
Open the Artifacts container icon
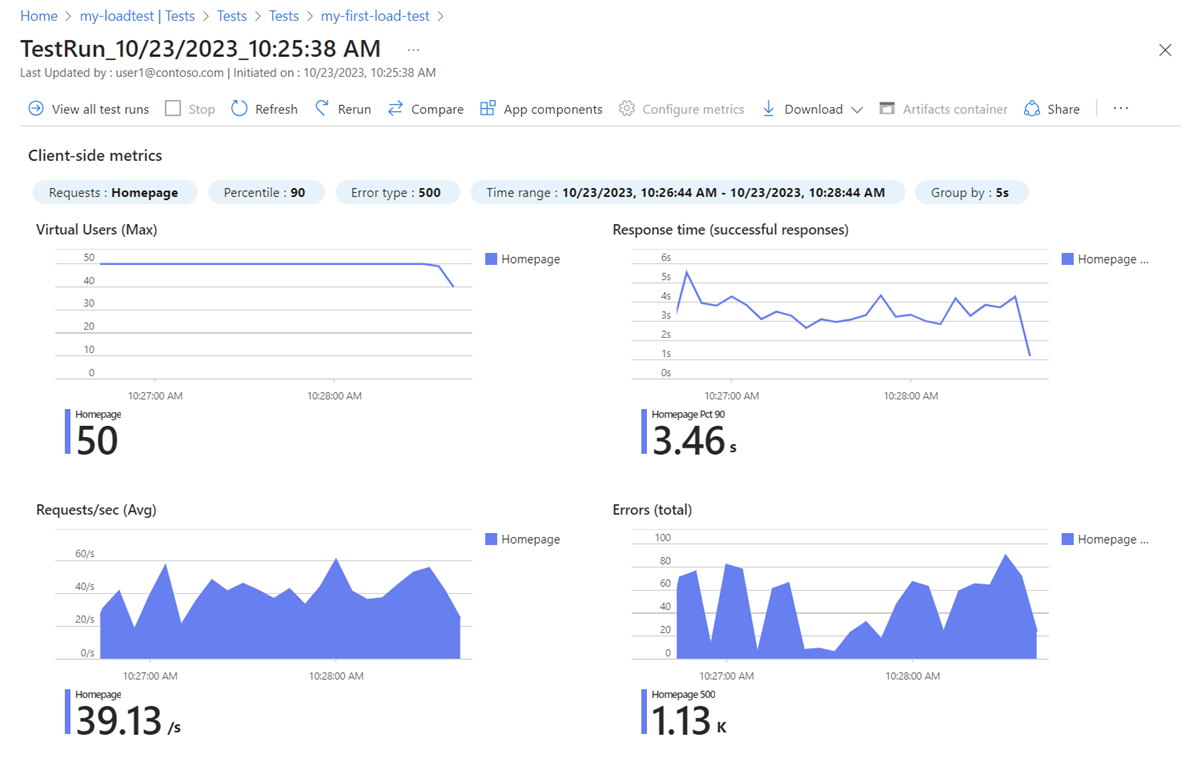[887, 109]
